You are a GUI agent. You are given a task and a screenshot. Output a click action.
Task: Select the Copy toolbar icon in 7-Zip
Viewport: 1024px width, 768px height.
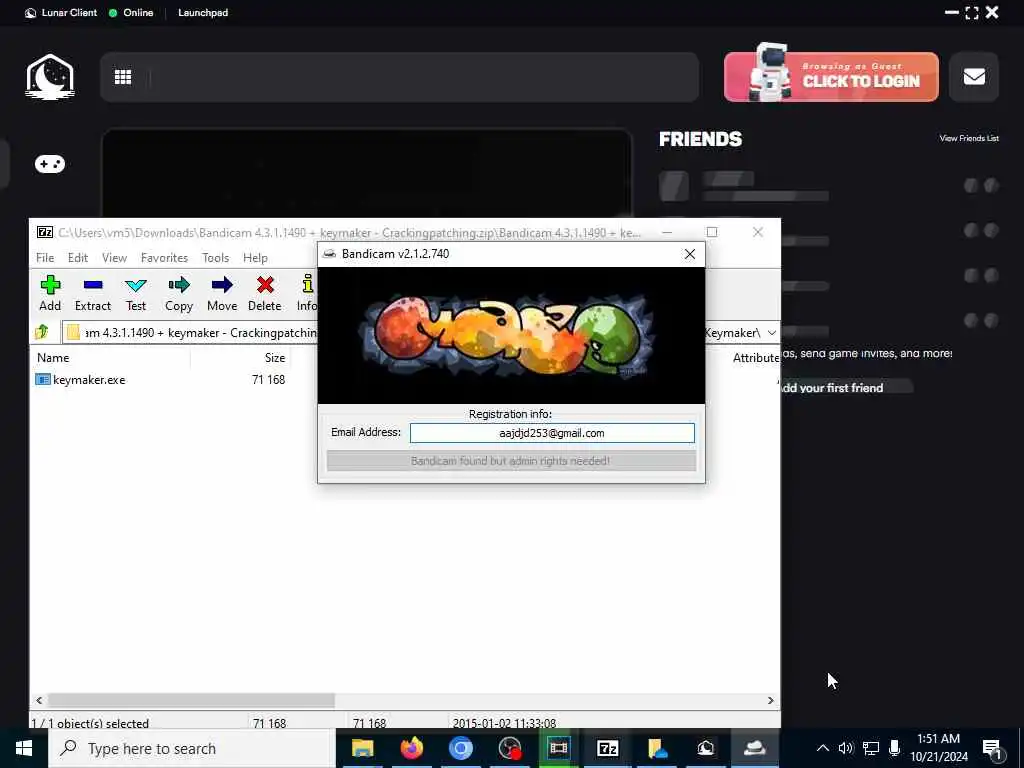[179, 293]
